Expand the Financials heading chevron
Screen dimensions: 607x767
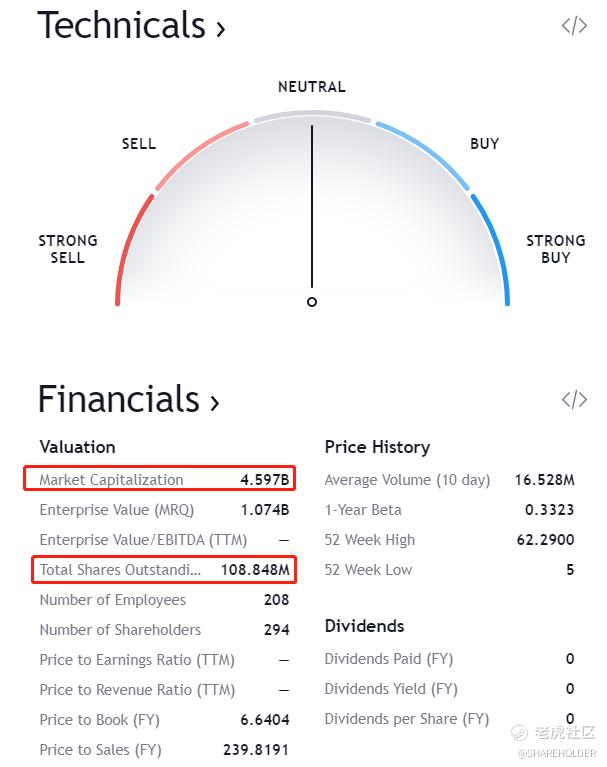(215, 402)
